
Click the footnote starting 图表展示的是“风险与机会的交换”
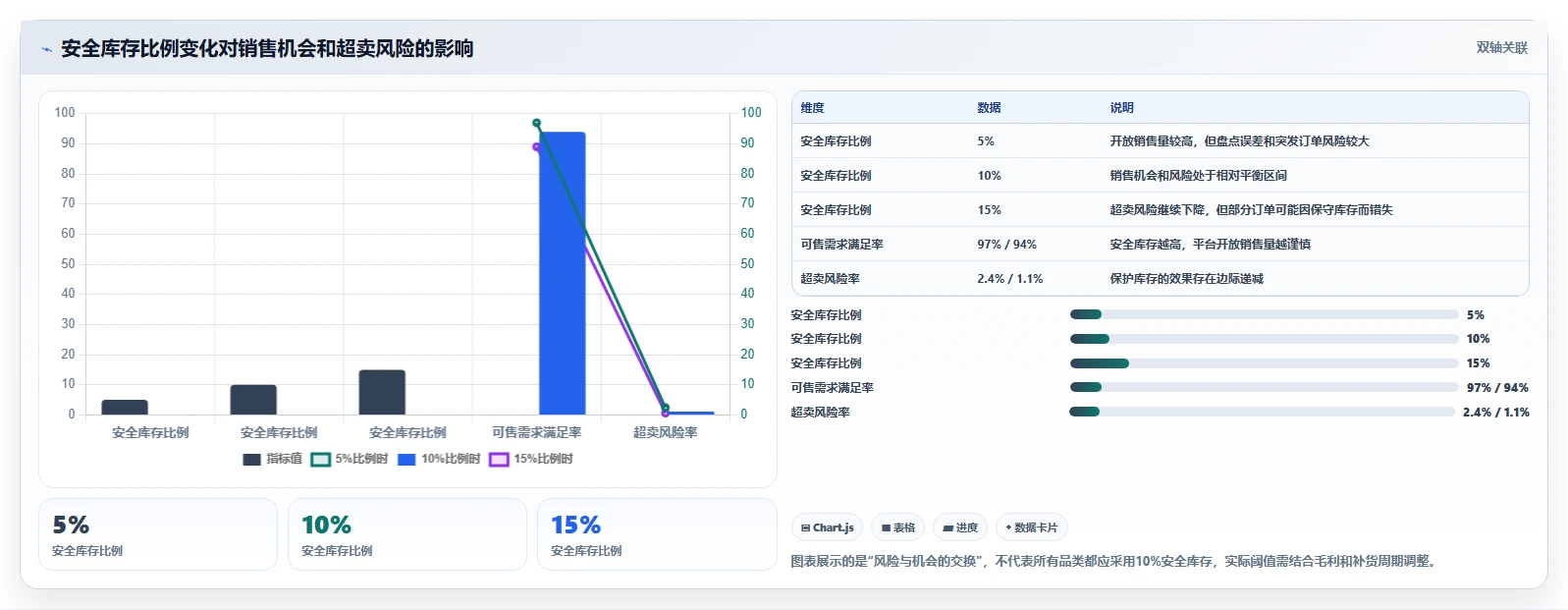click(x=1116, y=562)
